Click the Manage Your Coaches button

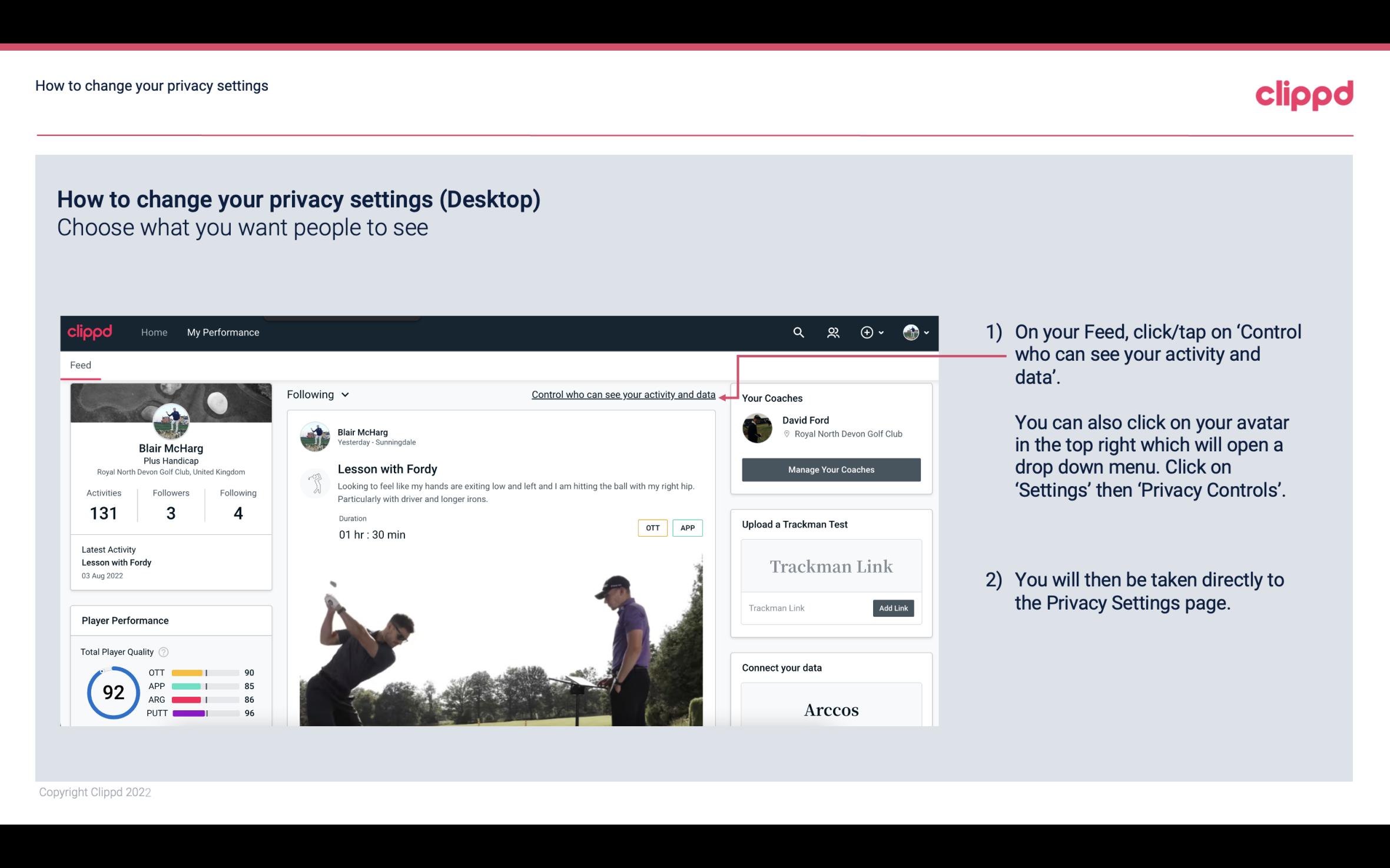[831, 469]
